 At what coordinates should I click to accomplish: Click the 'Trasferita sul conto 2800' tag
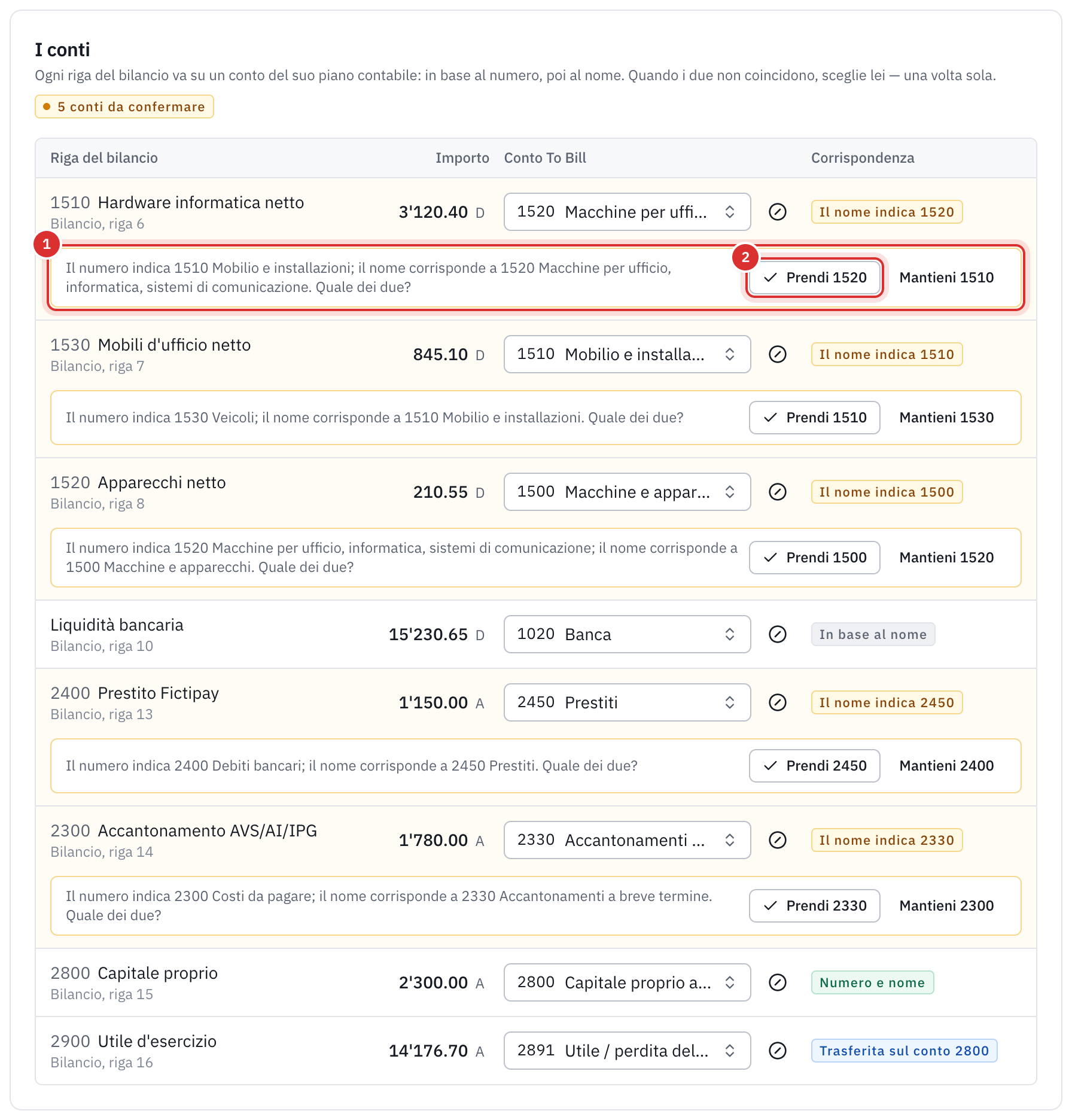(904, 1051)
